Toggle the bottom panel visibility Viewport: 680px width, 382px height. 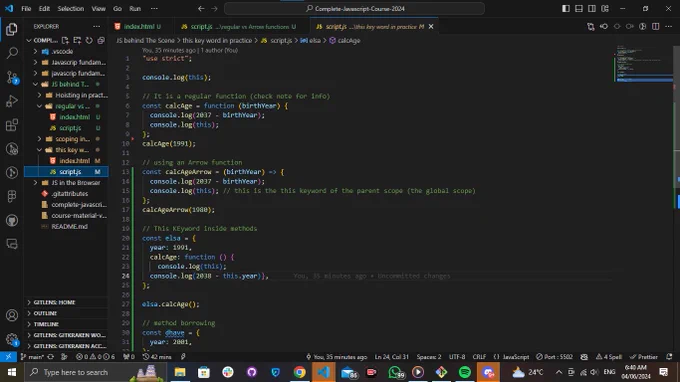[x=579, y=9]
